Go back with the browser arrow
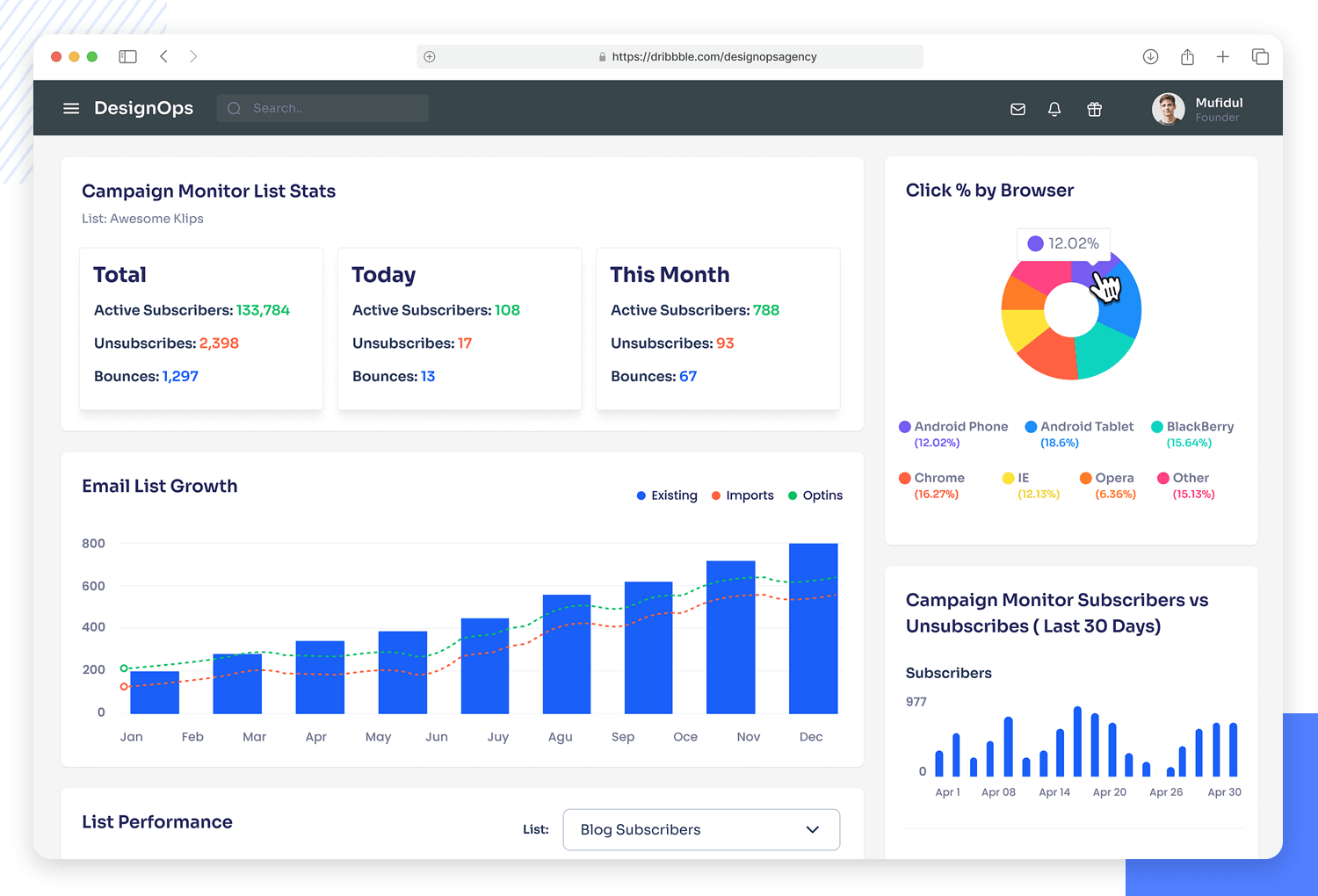 coord(163,56)
